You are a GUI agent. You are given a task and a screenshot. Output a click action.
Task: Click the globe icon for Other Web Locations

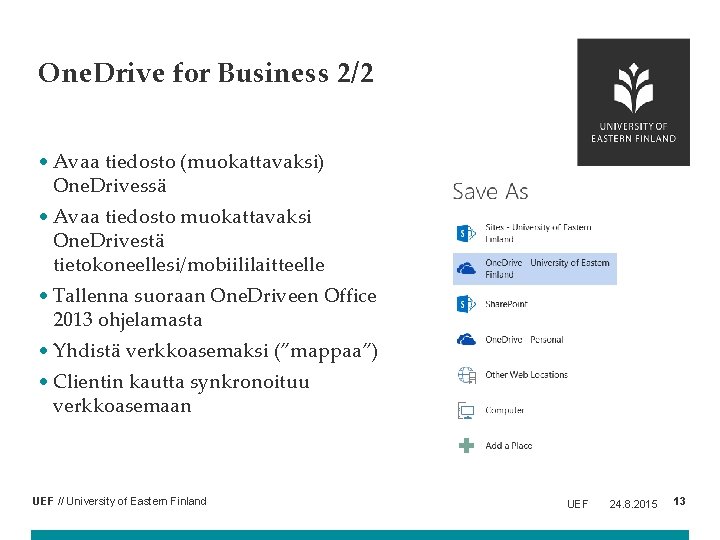coord(467,375)
